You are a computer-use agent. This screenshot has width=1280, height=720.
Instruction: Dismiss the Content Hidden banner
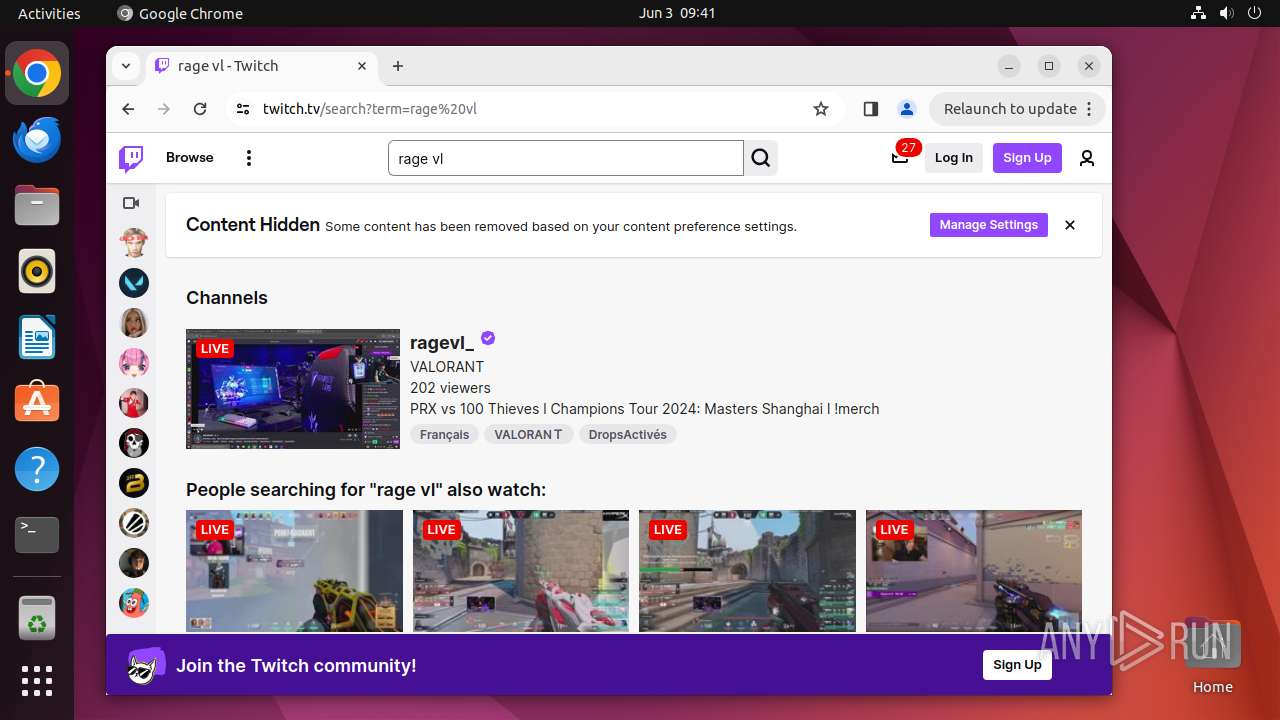1070,225
